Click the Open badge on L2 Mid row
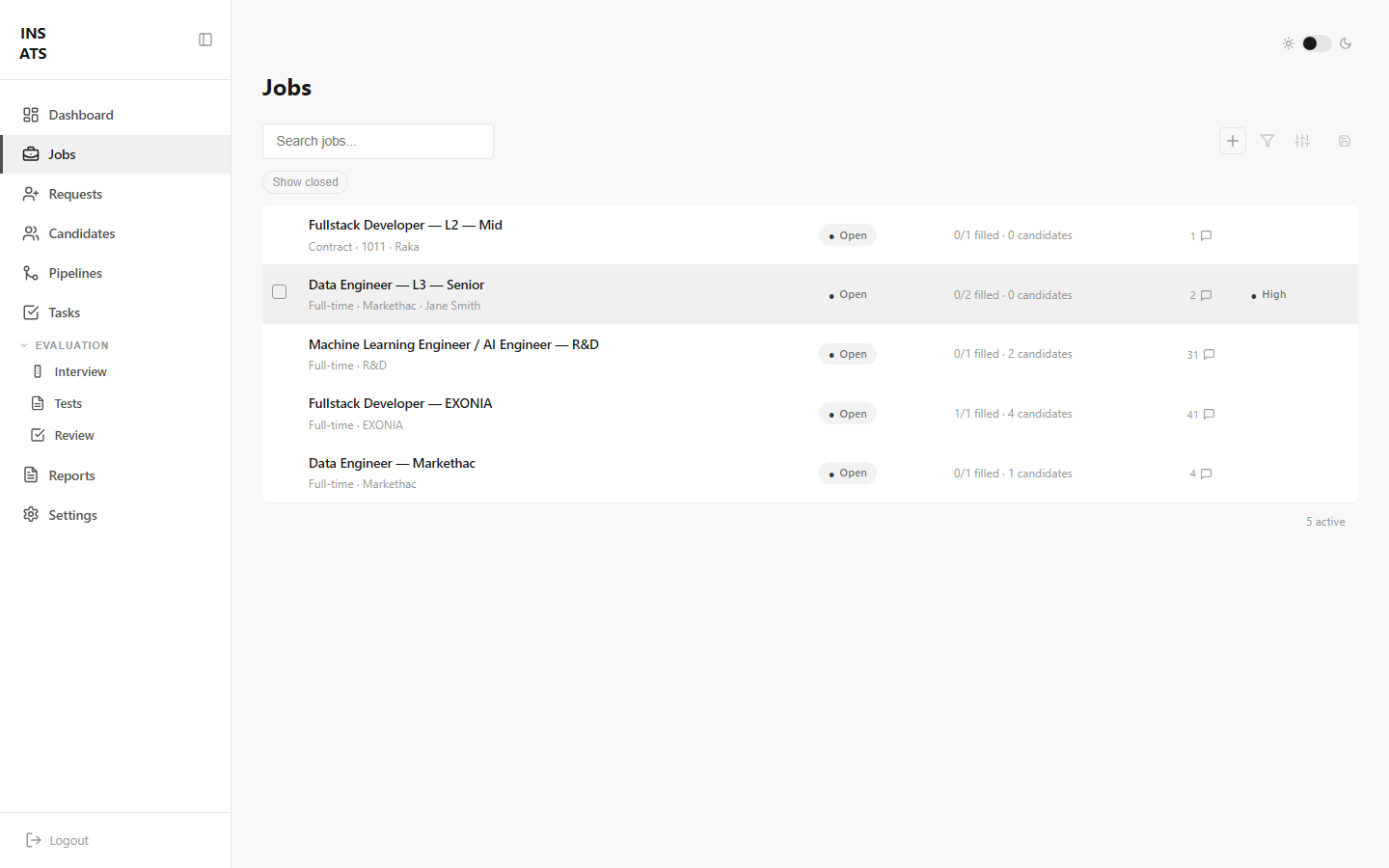 [848, 235]
